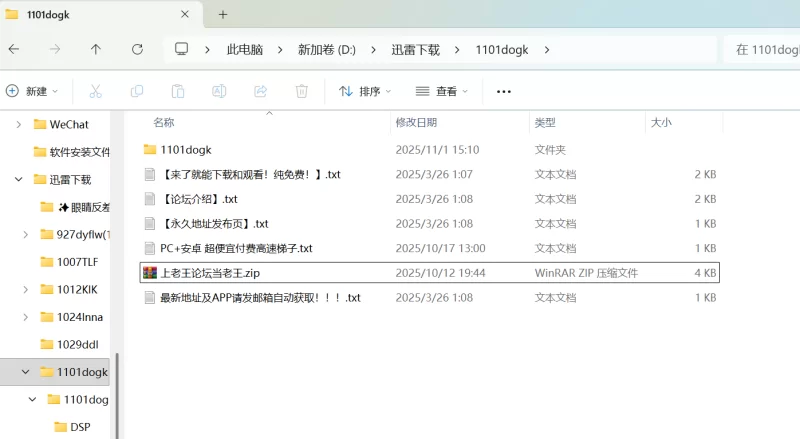Click the search box for 1101dogk
The height and width of the screenshot is (439, 800).
click(760, 50)
